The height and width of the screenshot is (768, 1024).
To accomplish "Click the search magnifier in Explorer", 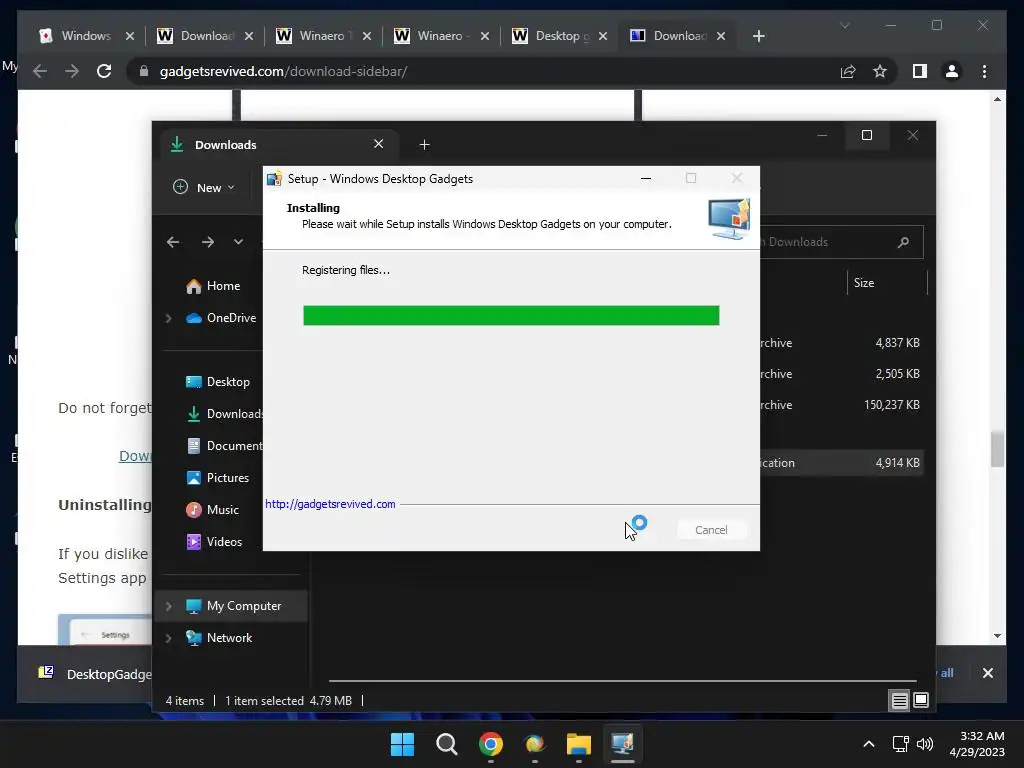I will tap(904, 242).
